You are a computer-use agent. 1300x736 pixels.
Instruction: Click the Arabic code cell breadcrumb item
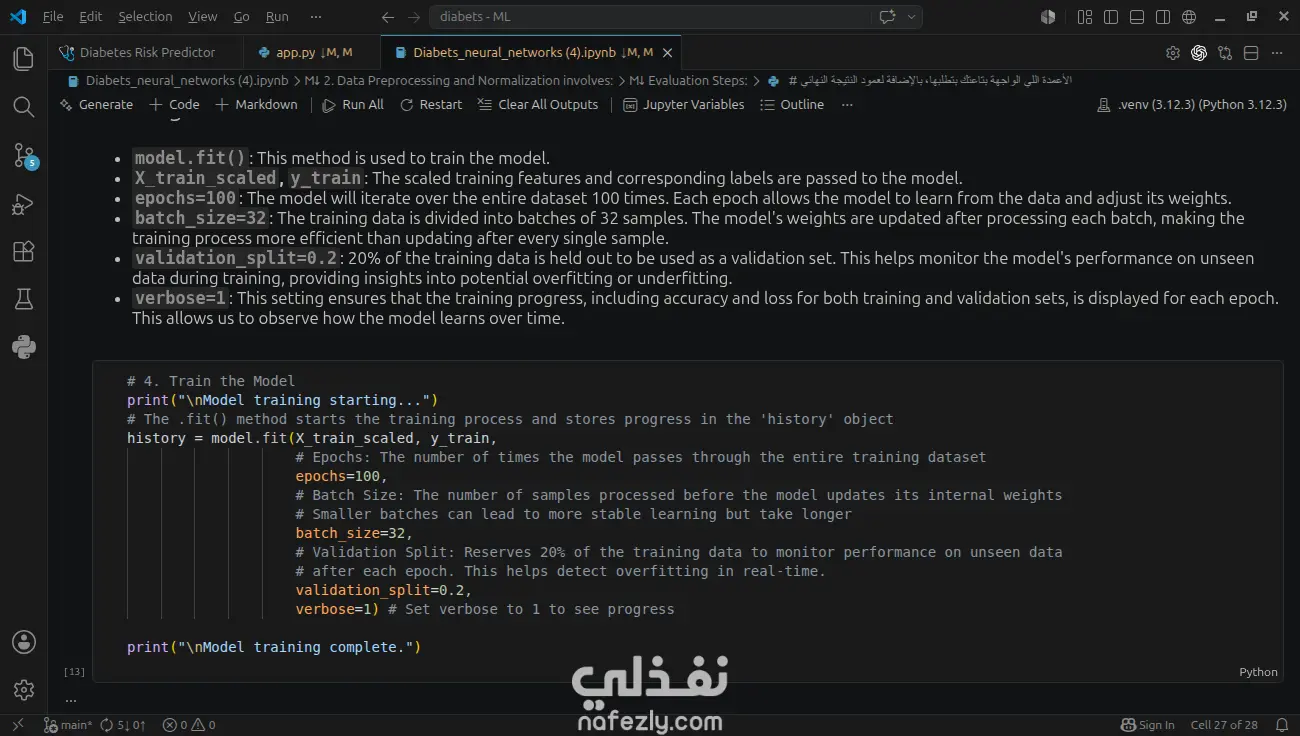click(920, 80)
